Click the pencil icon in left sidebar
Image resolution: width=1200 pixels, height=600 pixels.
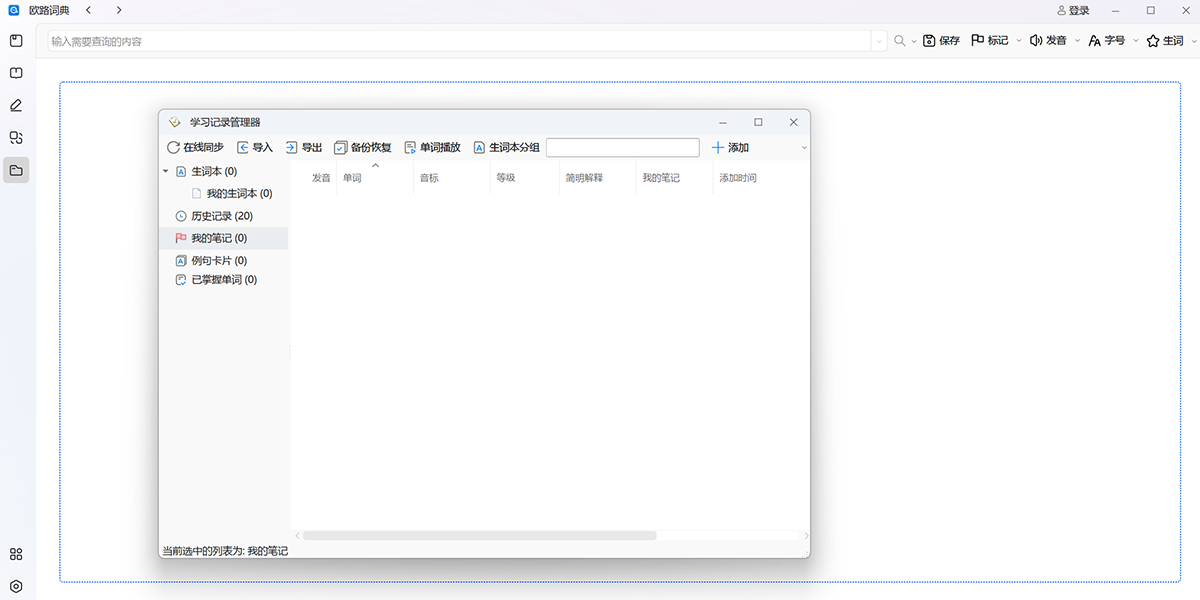click(16, 105)
